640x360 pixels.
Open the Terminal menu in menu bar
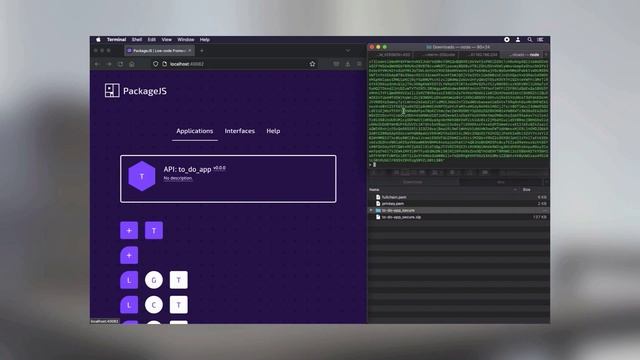point(116,40)
